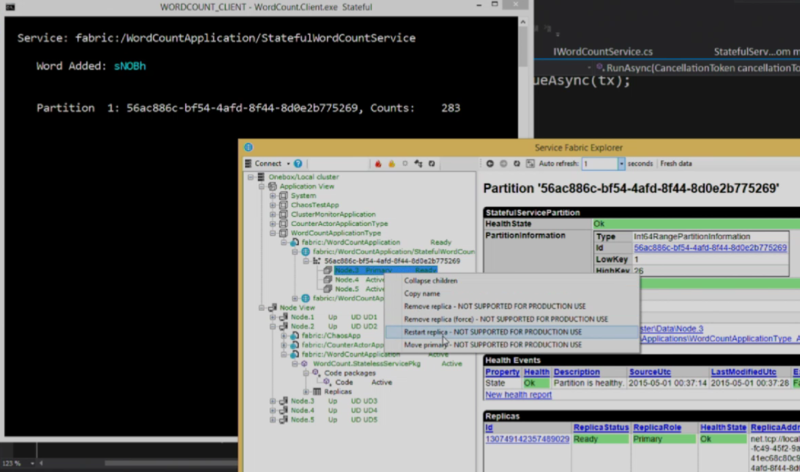Expand the CounterActorApplicationType node
This screenshot has height=472, width=800.
tap(273, 223)
